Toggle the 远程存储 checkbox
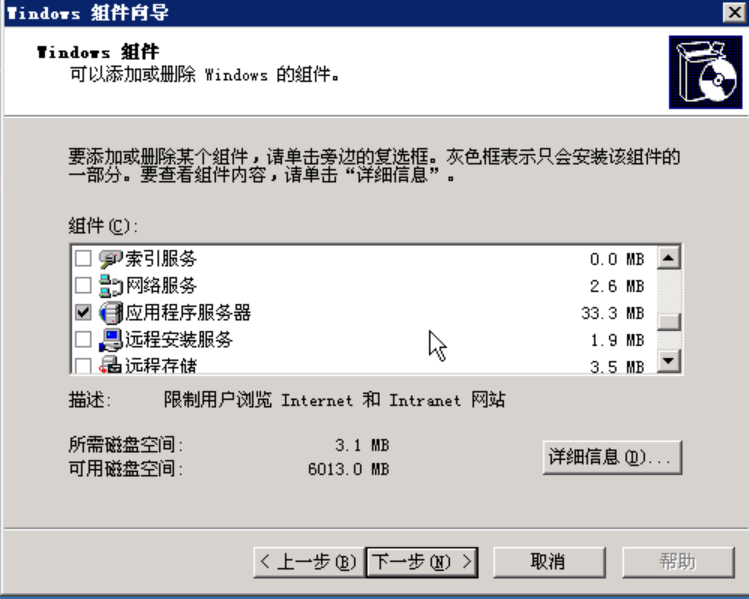Viewport: 749px width, 599px height. (x=83, y=365)
